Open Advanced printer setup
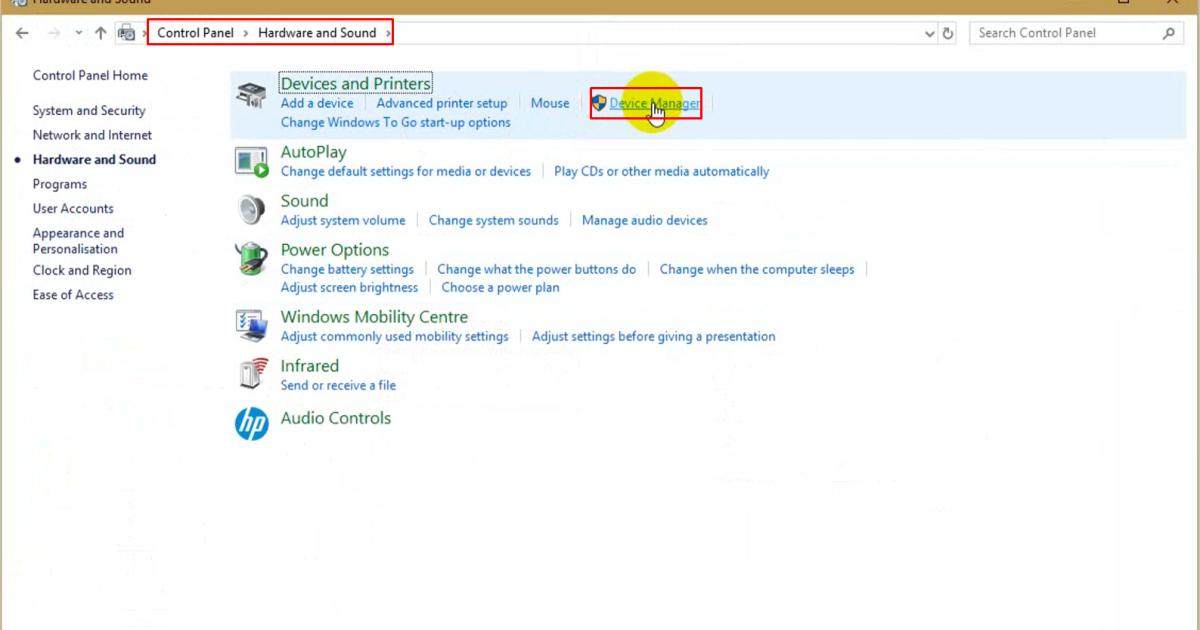Screen dimensions: 1200x630 pos(442,103)
